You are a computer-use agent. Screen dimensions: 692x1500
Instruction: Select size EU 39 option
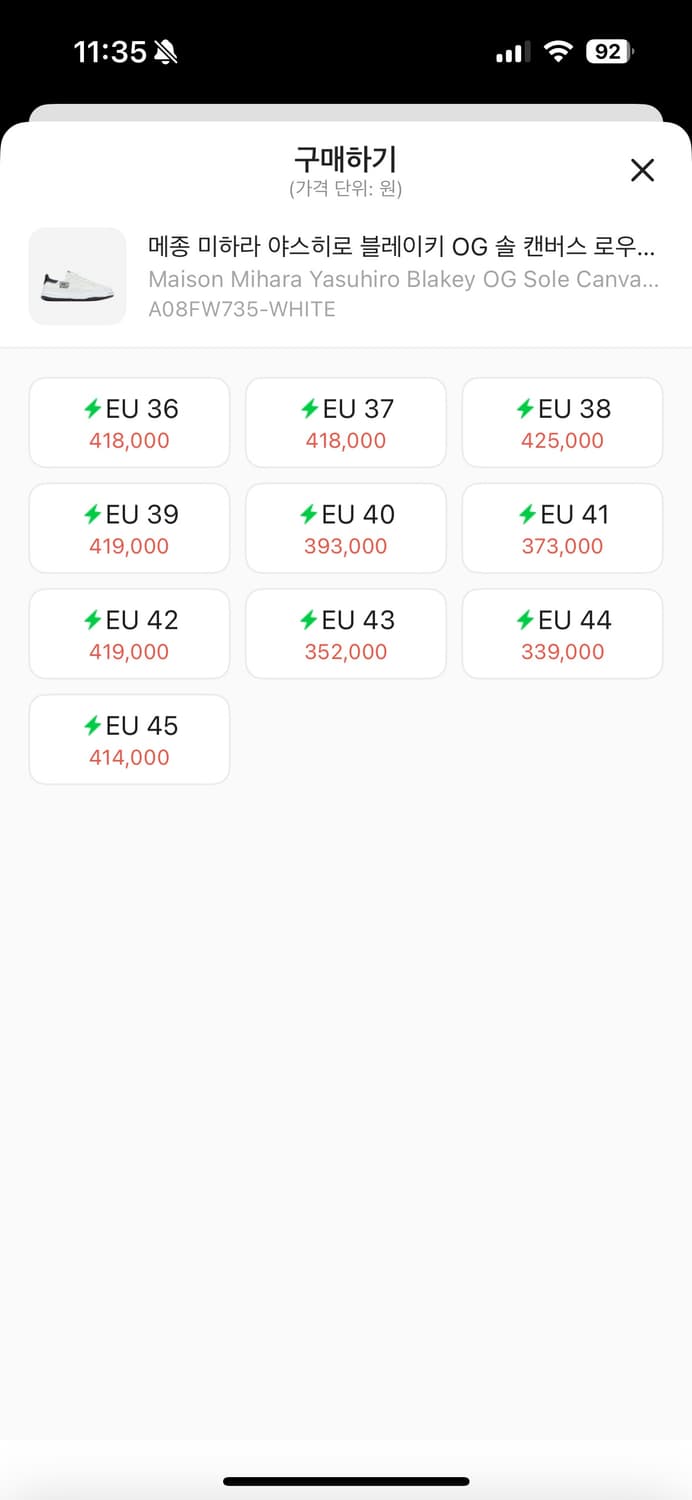(x=129, y=528)
